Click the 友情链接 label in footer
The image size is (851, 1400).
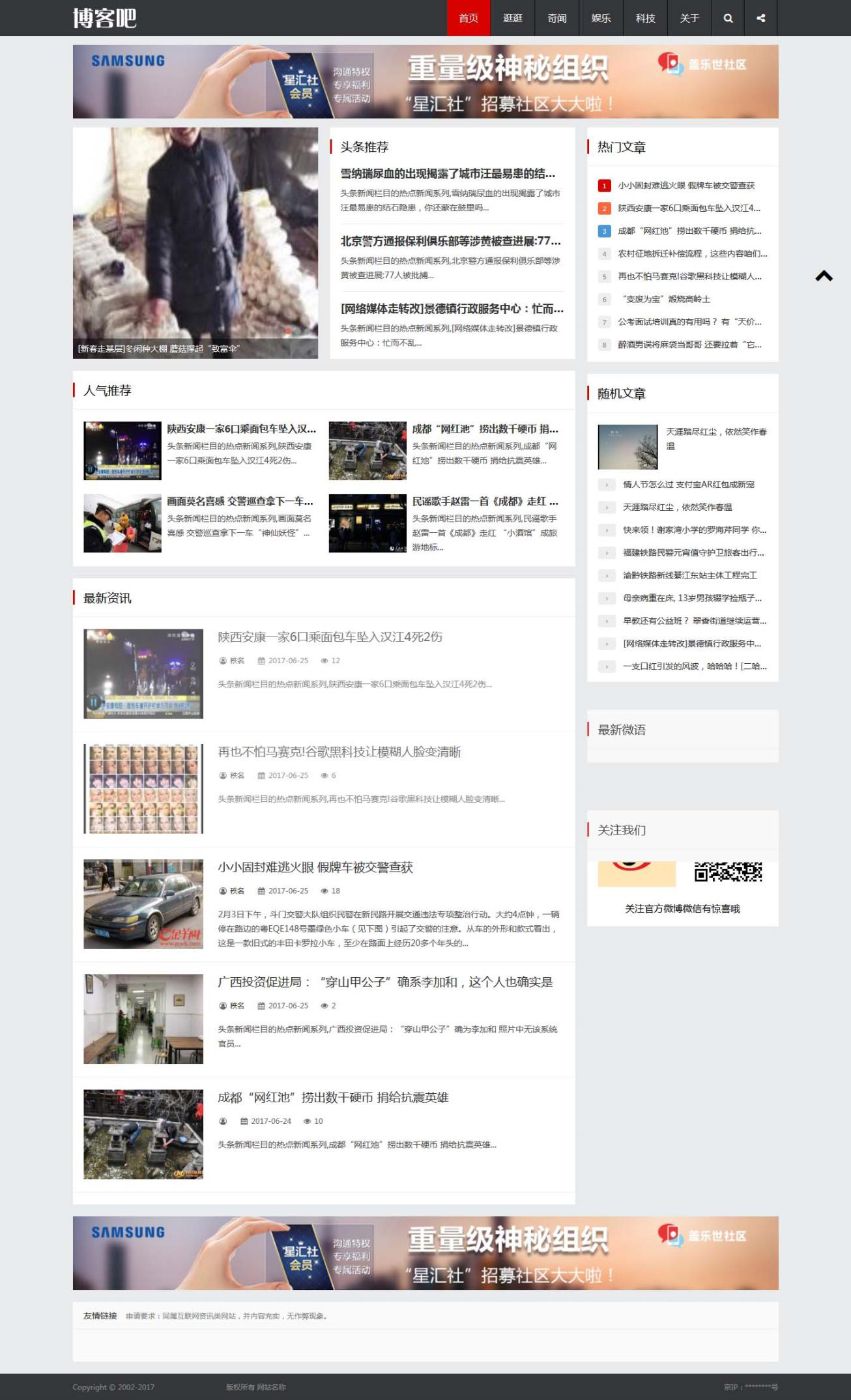click(100, 1316)
